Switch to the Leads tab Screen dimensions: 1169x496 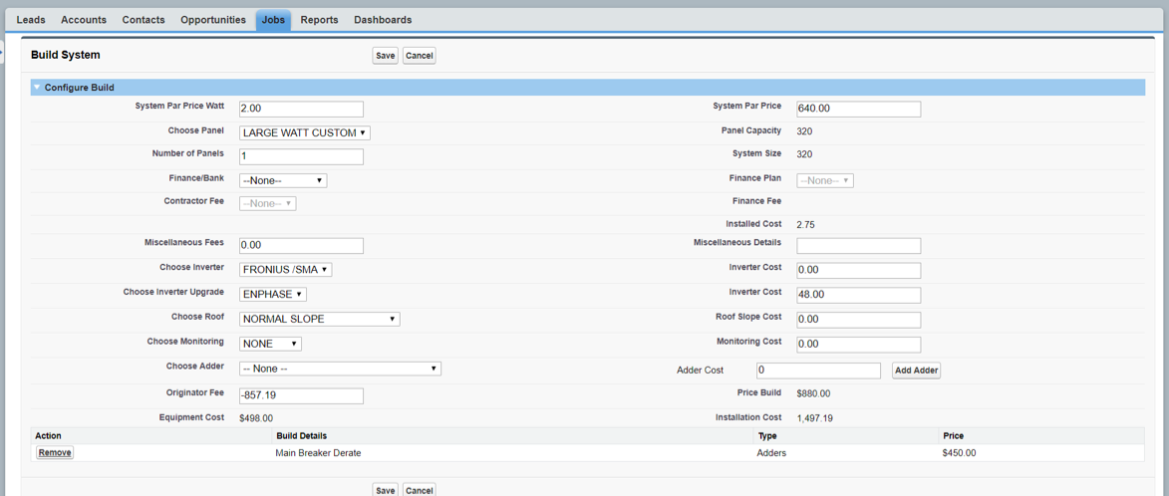click(31, 20)
